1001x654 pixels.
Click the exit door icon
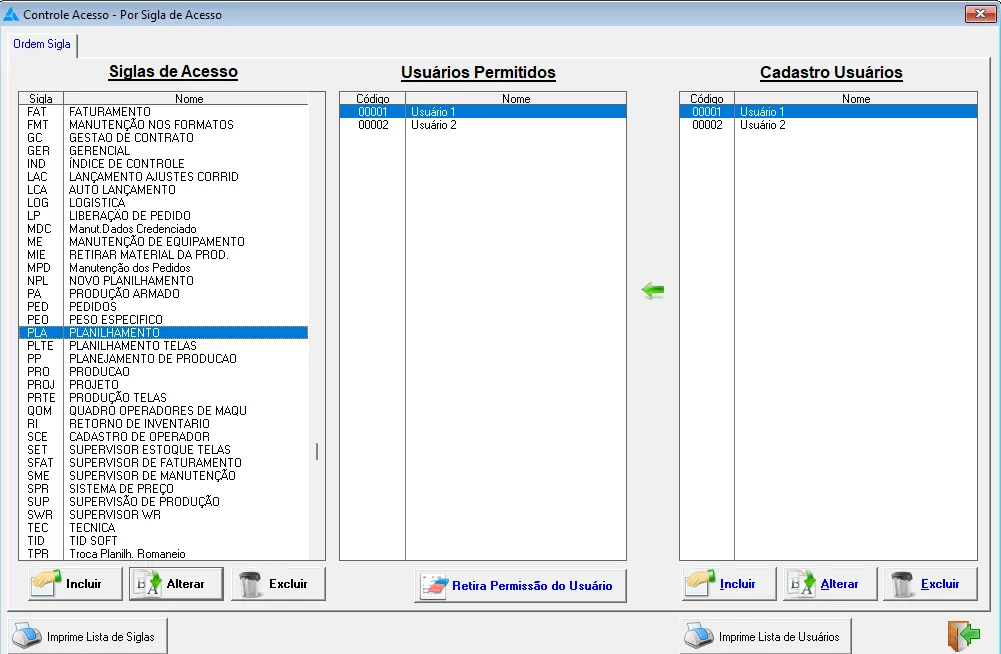[x=963, y=635]
